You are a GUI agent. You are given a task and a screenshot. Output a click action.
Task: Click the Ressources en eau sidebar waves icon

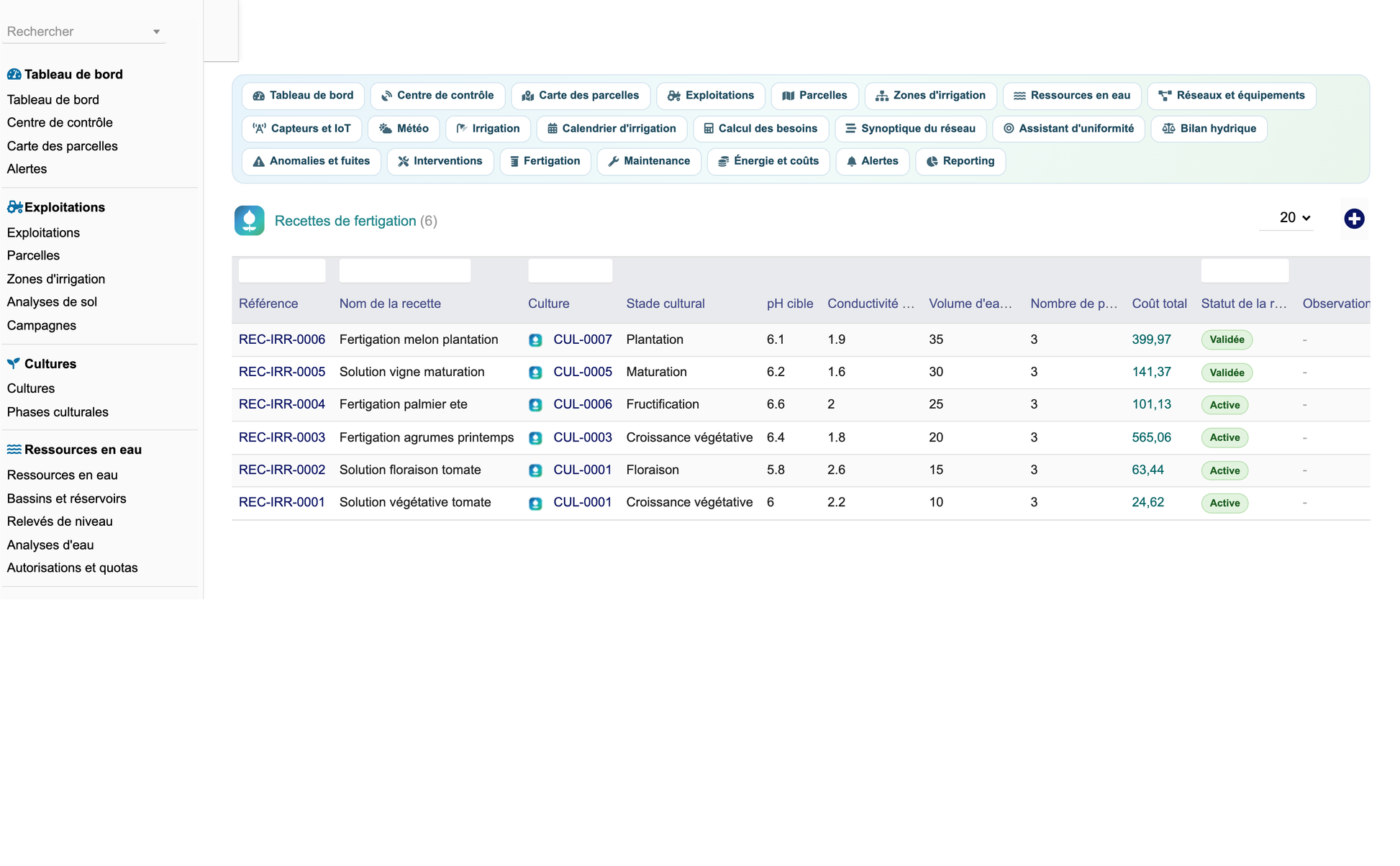(x=14, y=450)
